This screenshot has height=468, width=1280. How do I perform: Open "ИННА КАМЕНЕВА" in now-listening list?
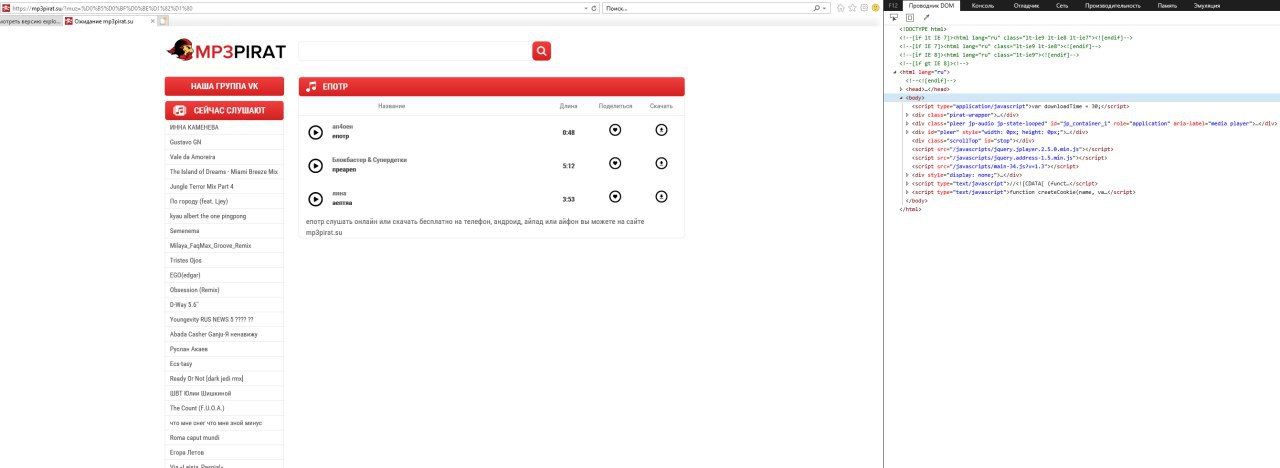(194, 128)
